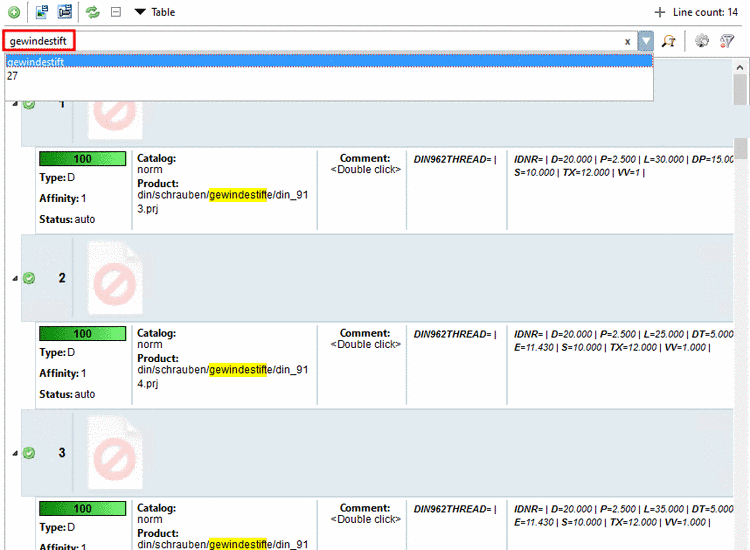Click the Comment <Double click> cell for din_913.prj
750x550 pixels.
[365, 164]
